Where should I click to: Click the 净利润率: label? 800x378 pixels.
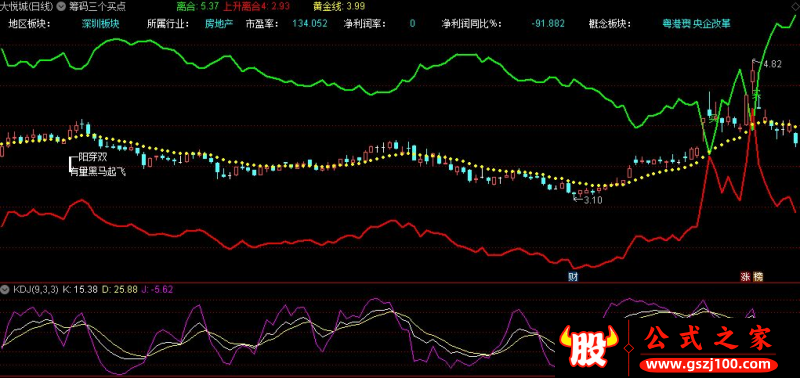click(366, 23)
